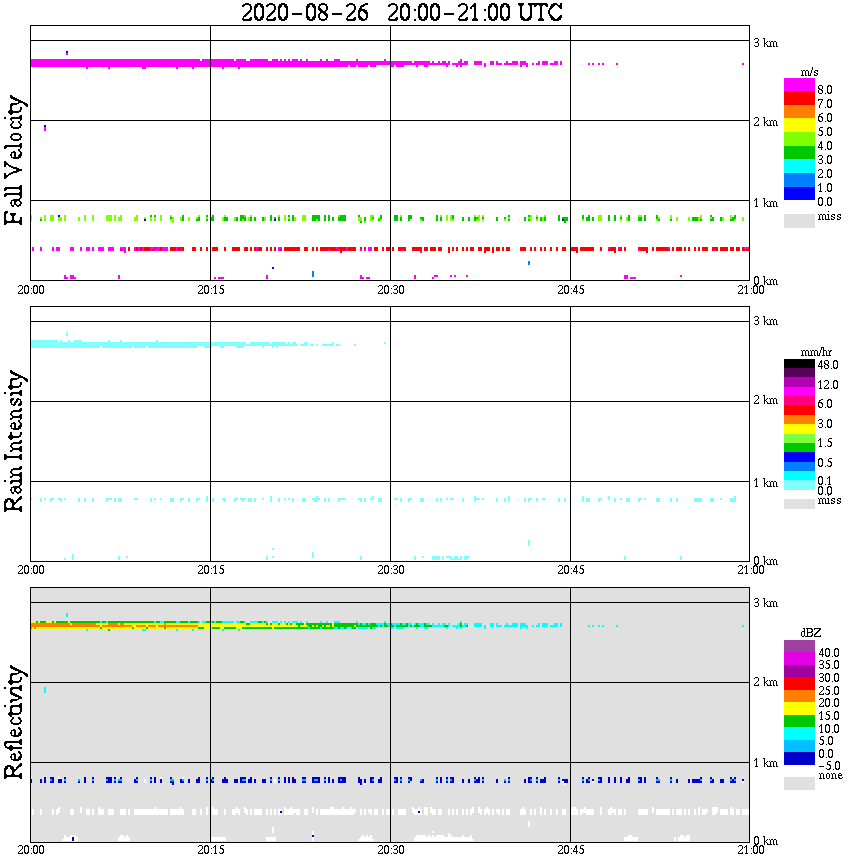Screen dimensions: 850x868
Task: Pick the red swatch in the m/s legend
Action: click(x=799, y=98)
